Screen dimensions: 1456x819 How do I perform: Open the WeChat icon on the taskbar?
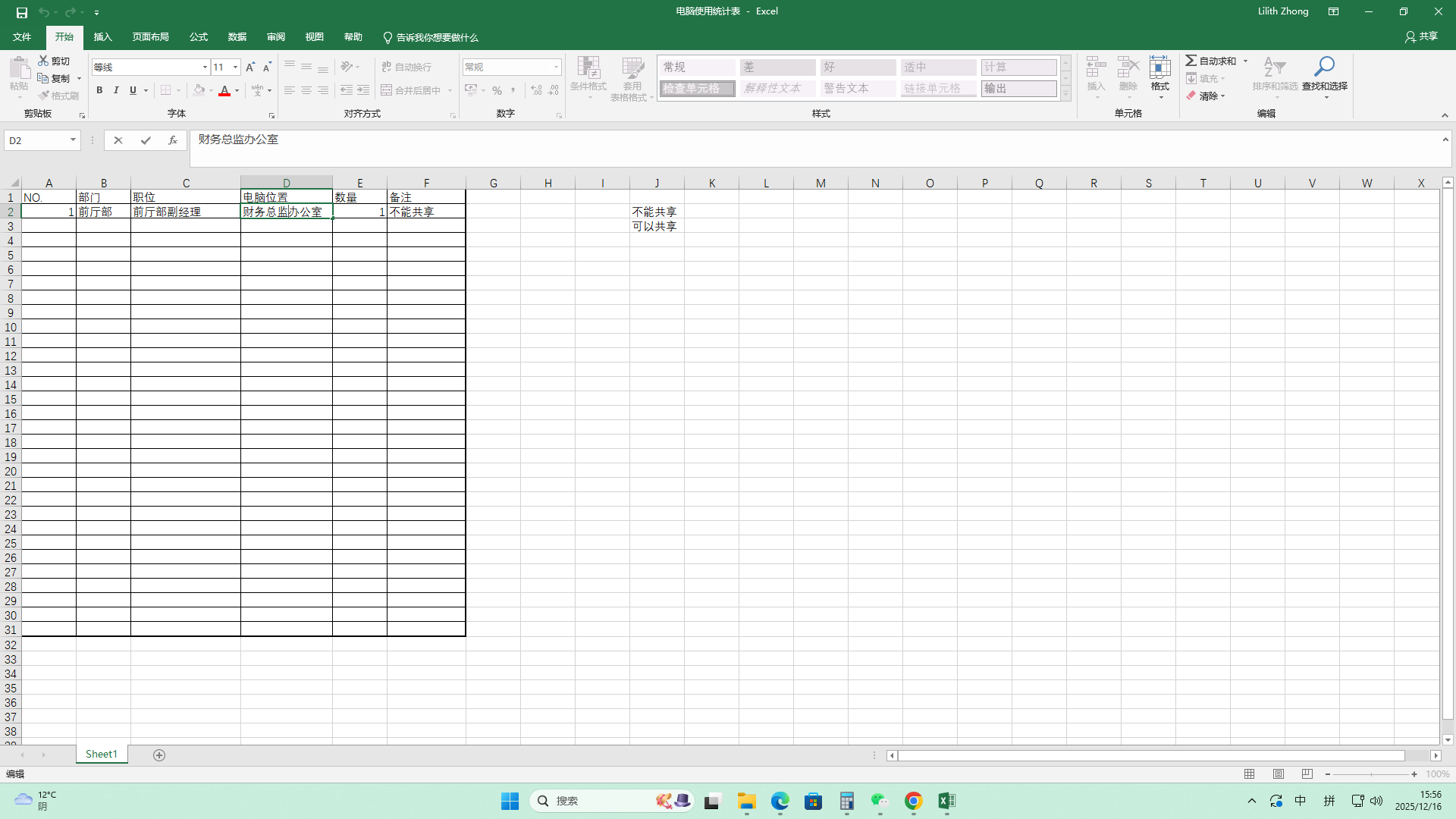[x=880, y=801]
